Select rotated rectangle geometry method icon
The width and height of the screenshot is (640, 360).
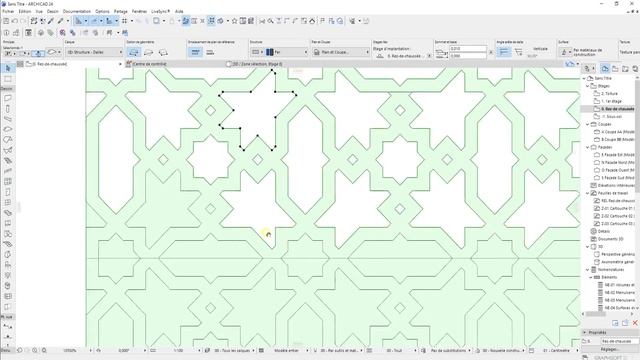click(163, 52)
